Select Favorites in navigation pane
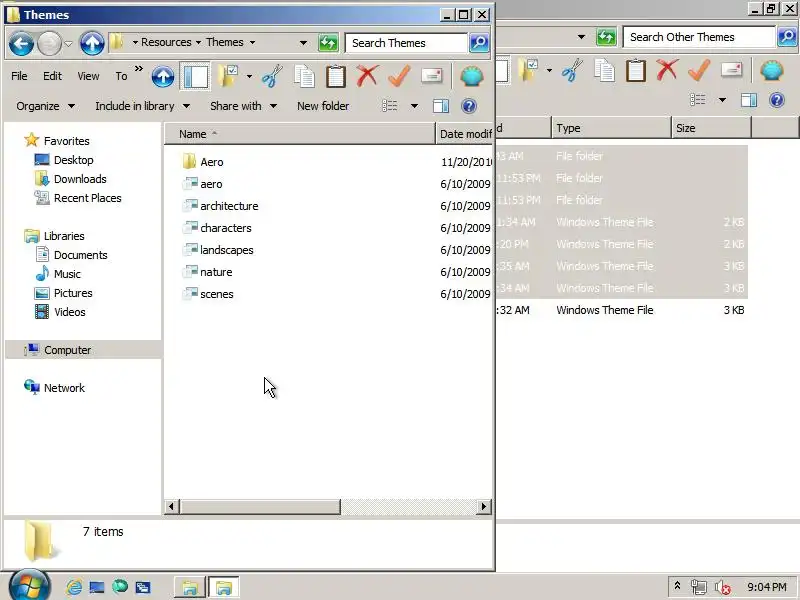 66,141
